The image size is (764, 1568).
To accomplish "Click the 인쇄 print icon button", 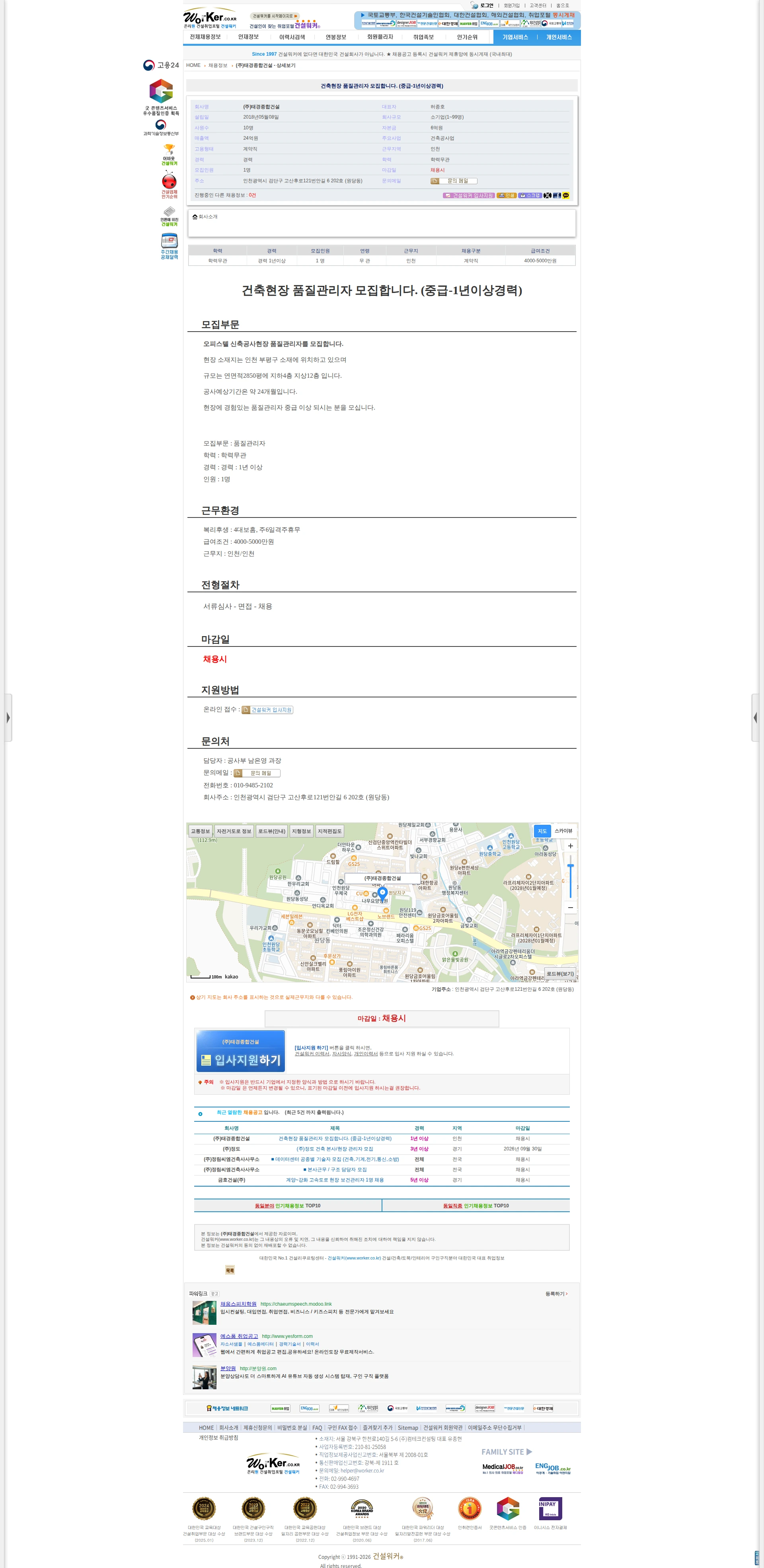I will 506,195.
